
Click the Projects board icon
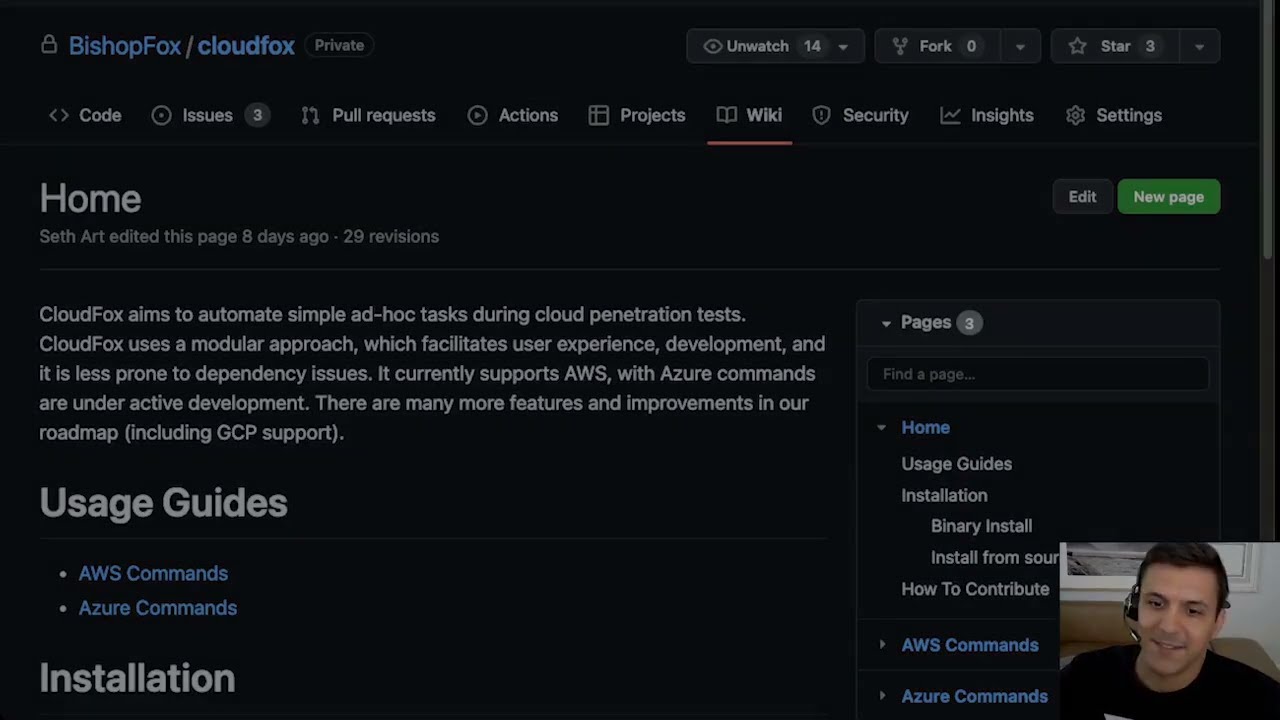coord(598,115)
